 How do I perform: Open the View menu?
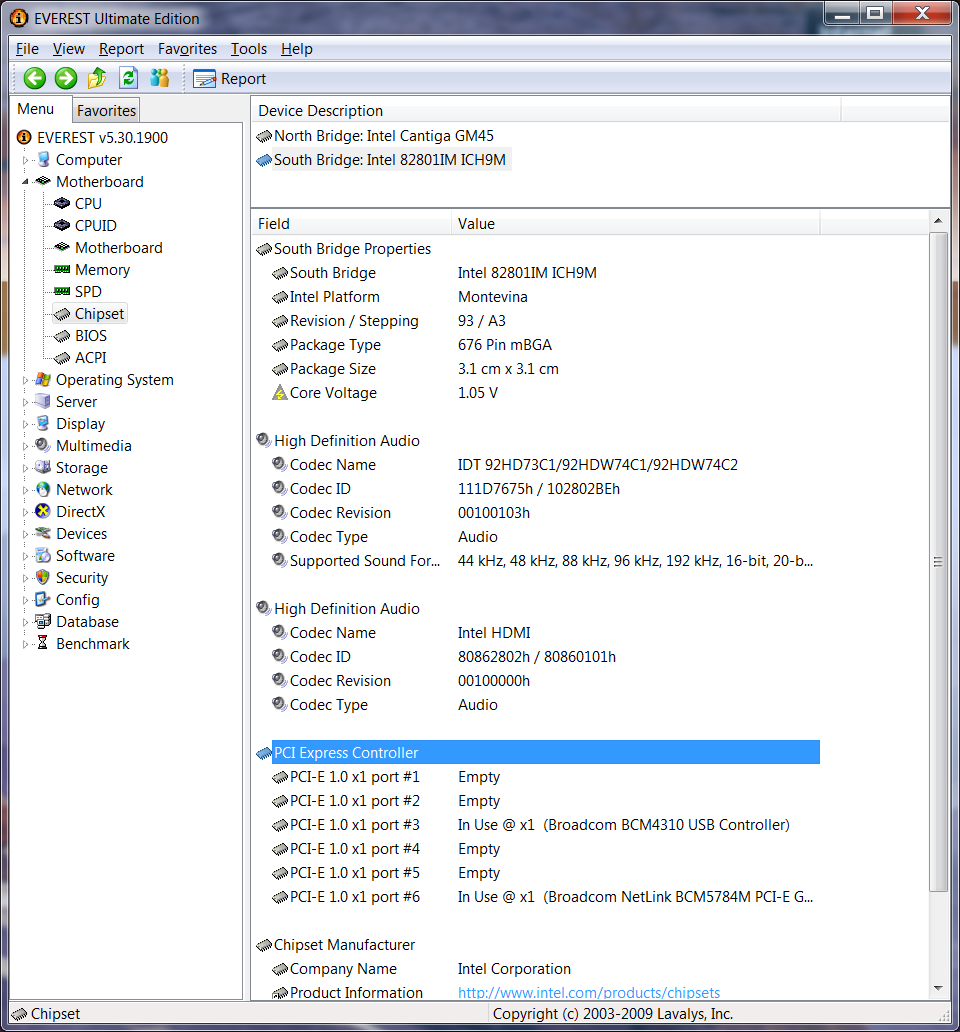click(68, 49)
